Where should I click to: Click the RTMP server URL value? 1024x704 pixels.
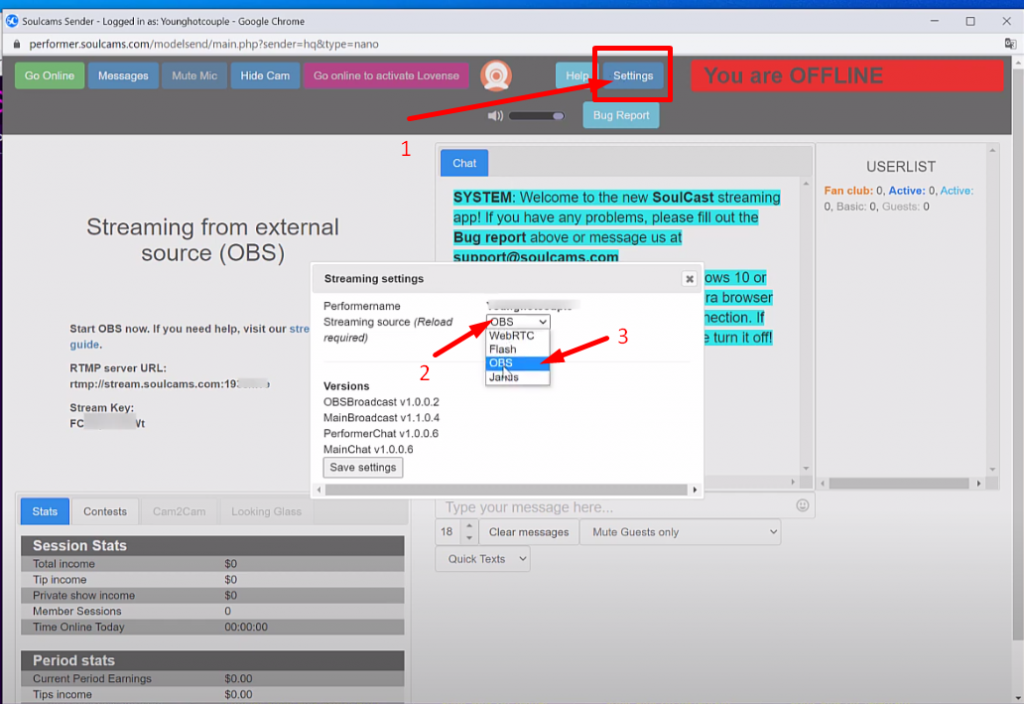[x=170, y=384]
